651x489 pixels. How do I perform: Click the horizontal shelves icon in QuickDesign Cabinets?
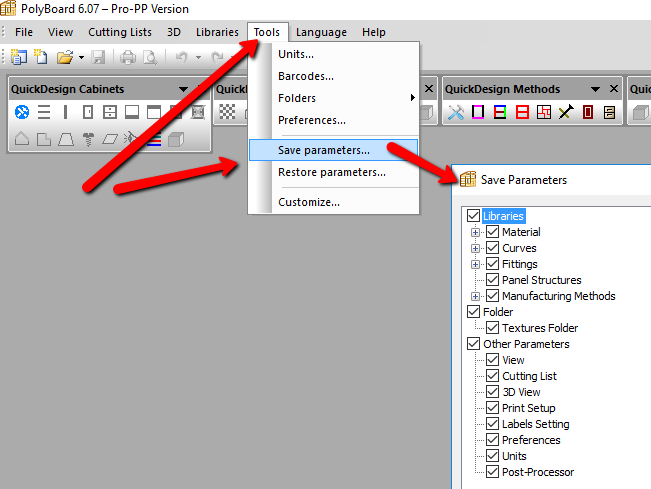click(x=44, y=112)
